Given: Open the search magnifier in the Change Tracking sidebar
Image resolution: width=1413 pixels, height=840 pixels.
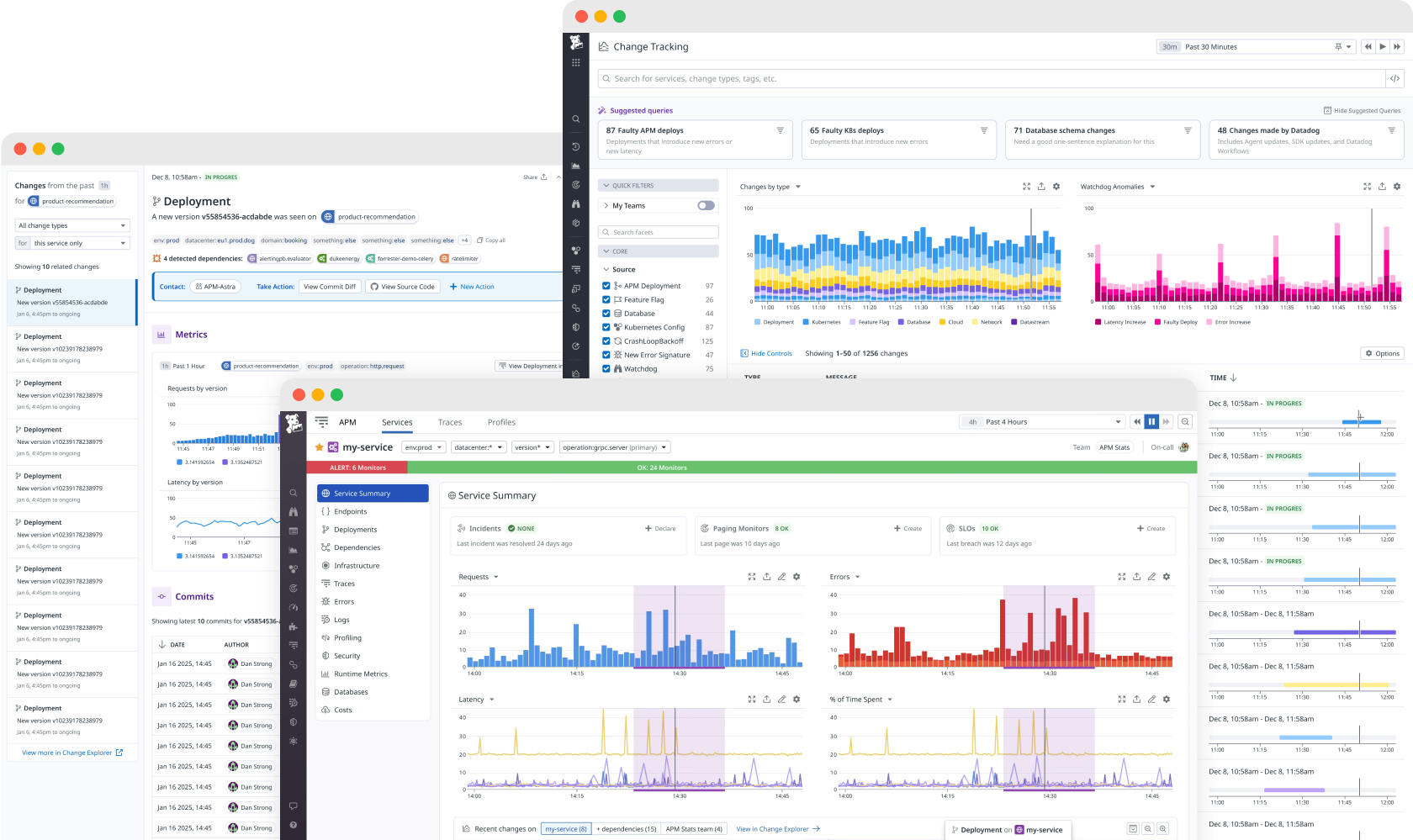Looking at the screenshot, I should coord(575,119).
